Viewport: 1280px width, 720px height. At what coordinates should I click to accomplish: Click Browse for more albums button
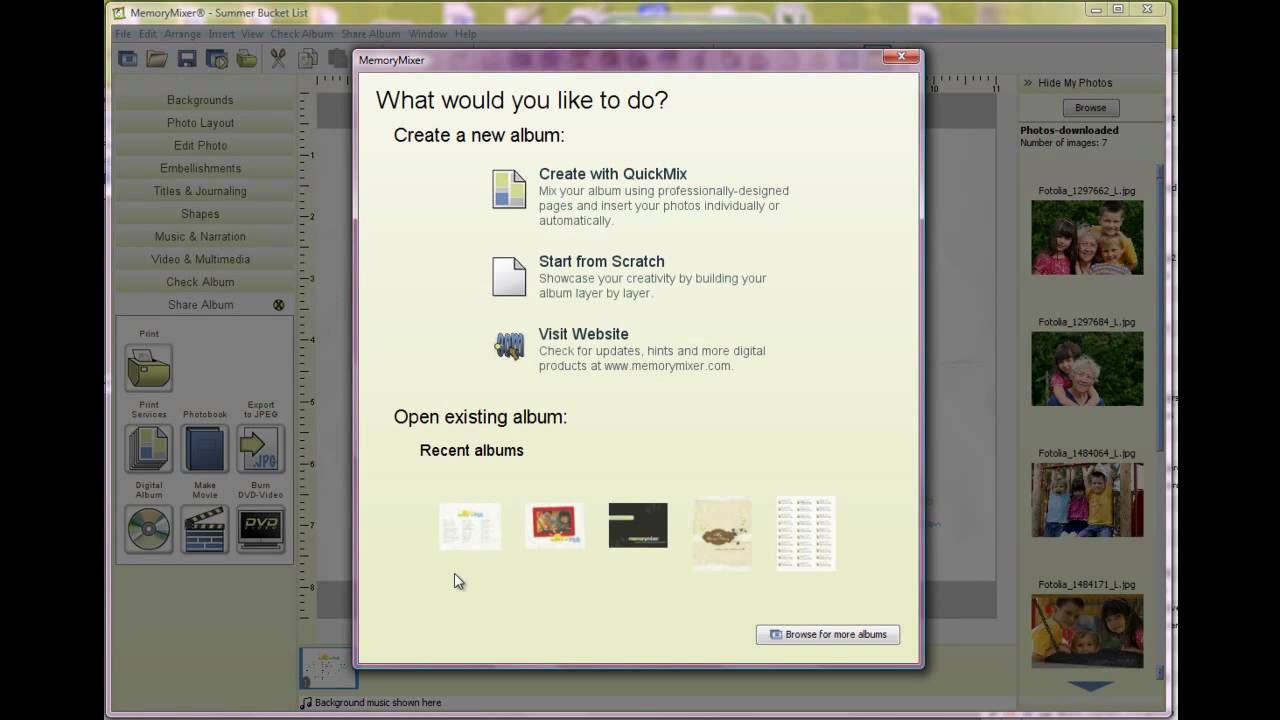(x=828, y=634)
